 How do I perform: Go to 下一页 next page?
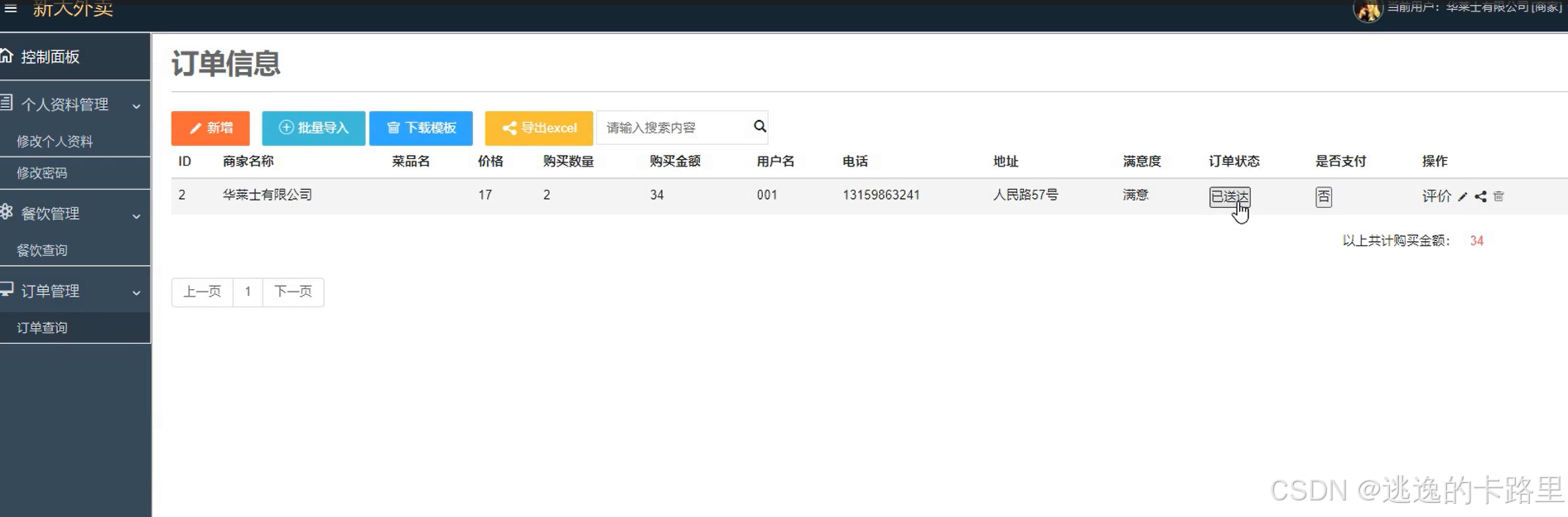(x=293, y=292)
